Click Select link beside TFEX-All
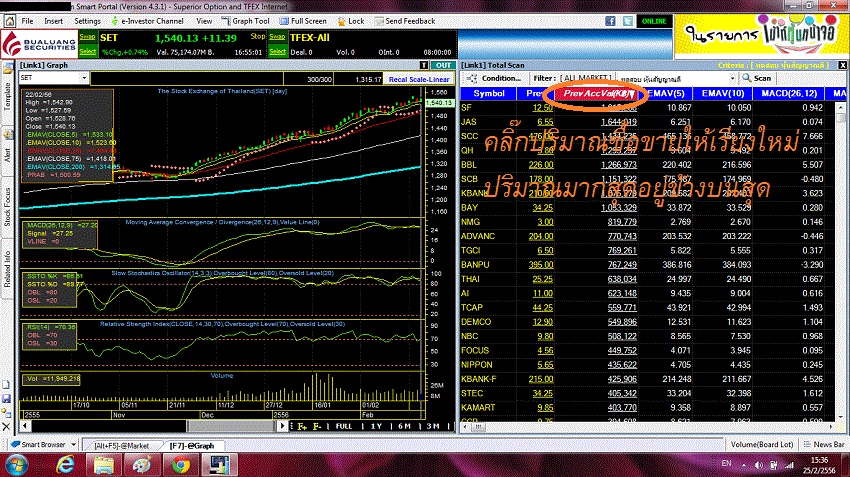This screenshot has width=850, height=477. [x=277, y=51]
